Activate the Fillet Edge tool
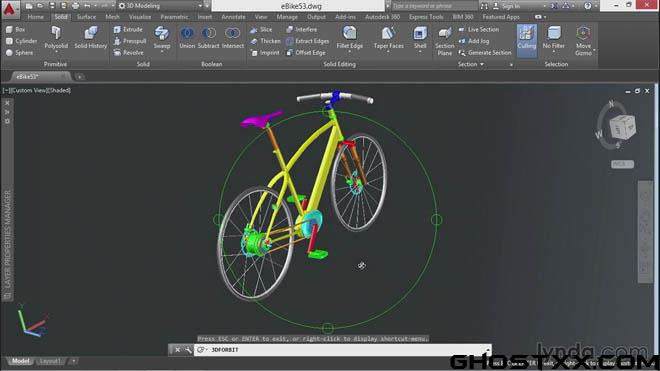Screen dimensions: 660x371 349,38
